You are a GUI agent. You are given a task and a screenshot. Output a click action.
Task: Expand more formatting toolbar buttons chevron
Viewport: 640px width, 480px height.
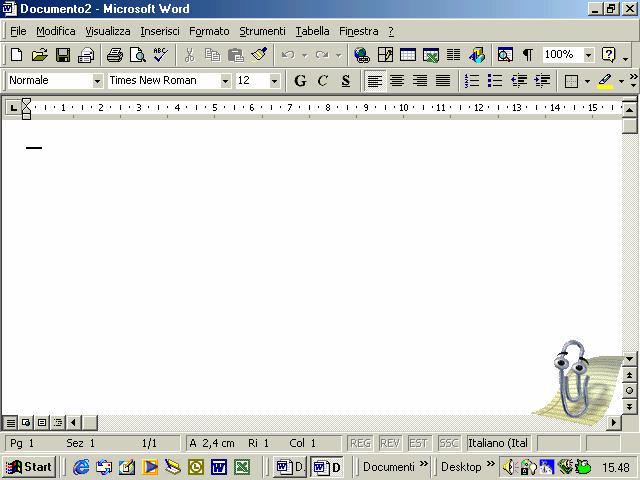point(633,80)
